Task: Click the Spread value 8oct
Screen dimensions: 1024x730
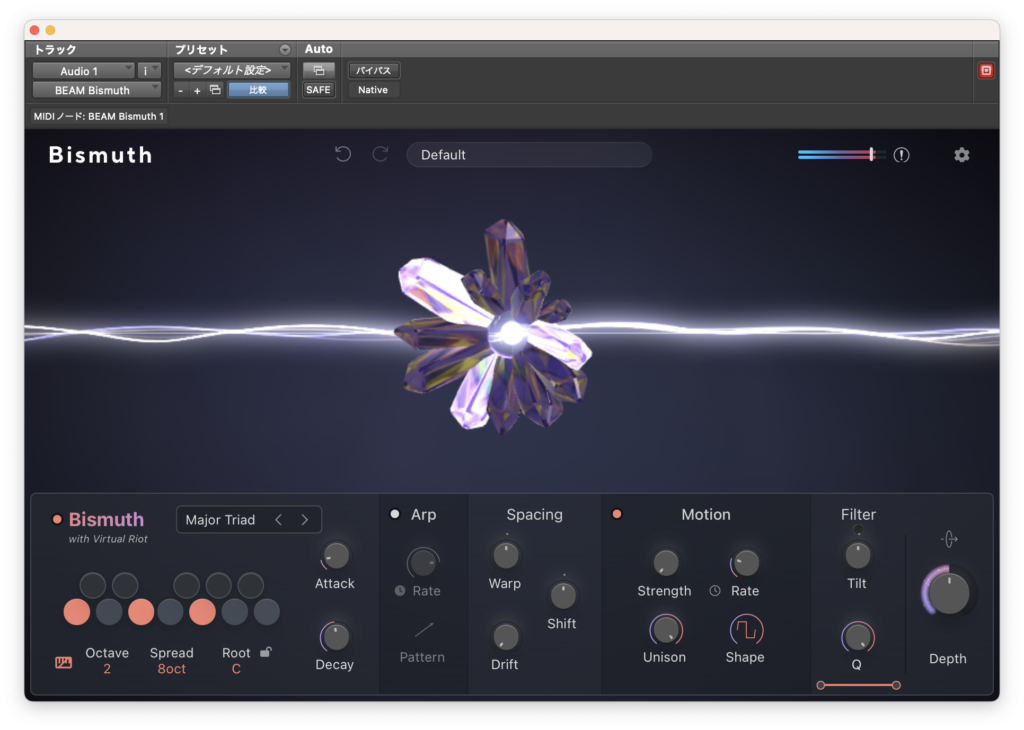Action: point(172,669)
